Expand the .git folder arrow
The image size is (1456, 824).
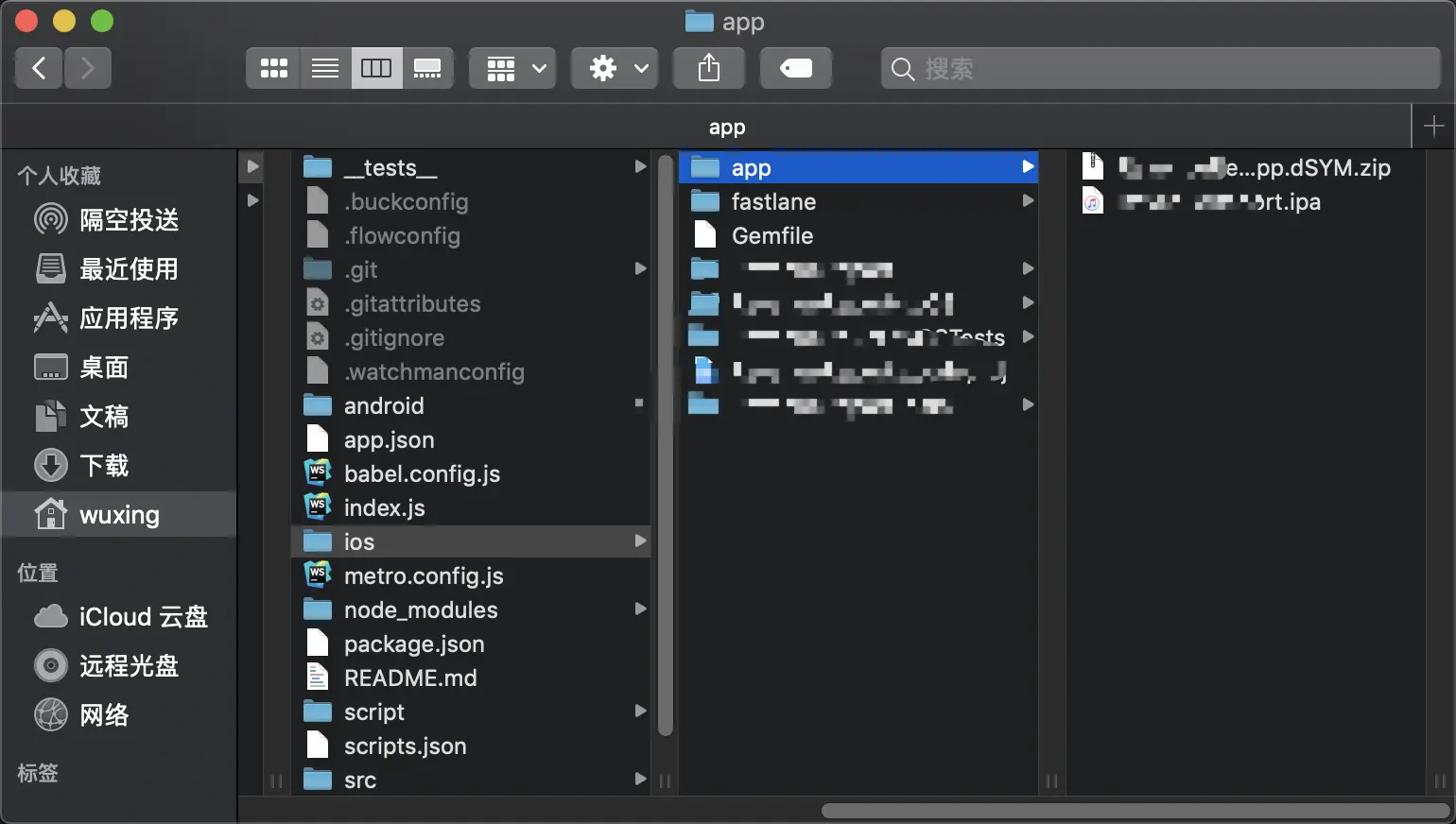coord(640,269)
